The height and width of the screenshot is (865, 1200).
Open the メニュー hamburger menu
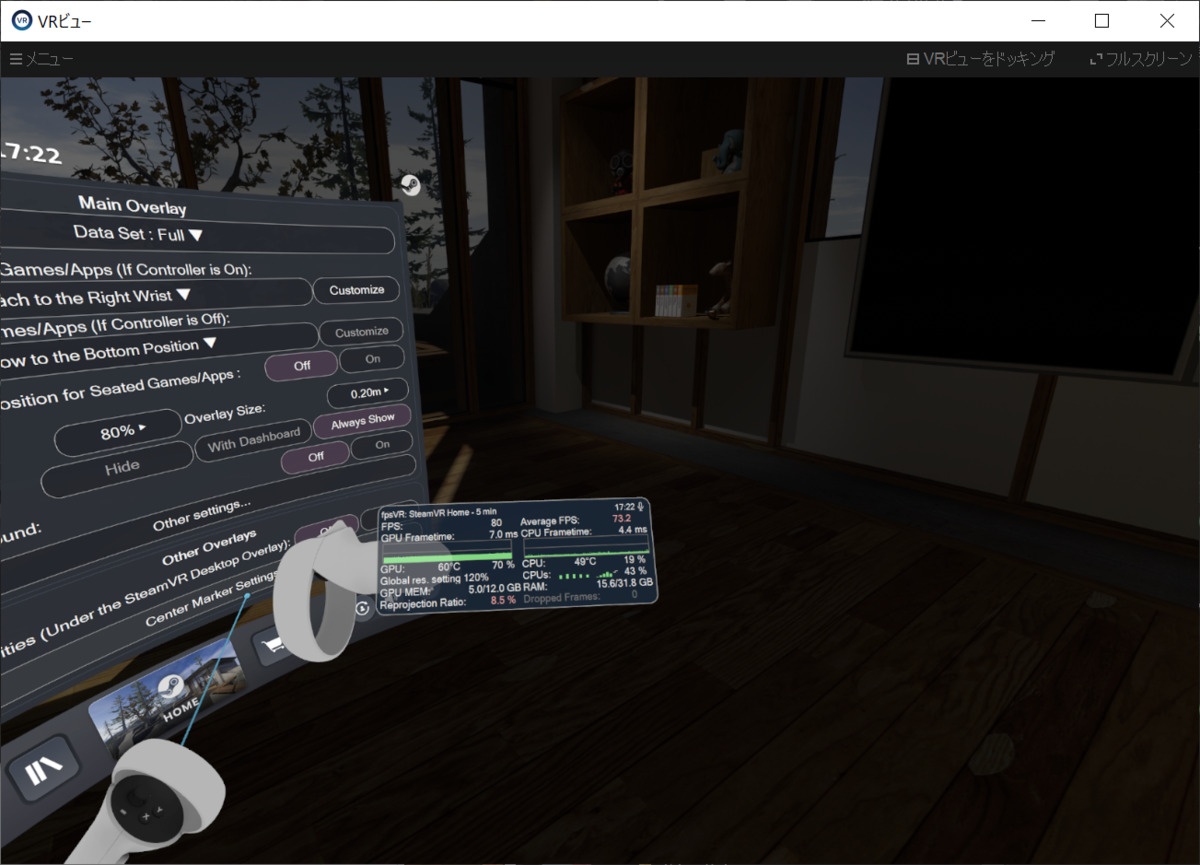pos(41,59)
